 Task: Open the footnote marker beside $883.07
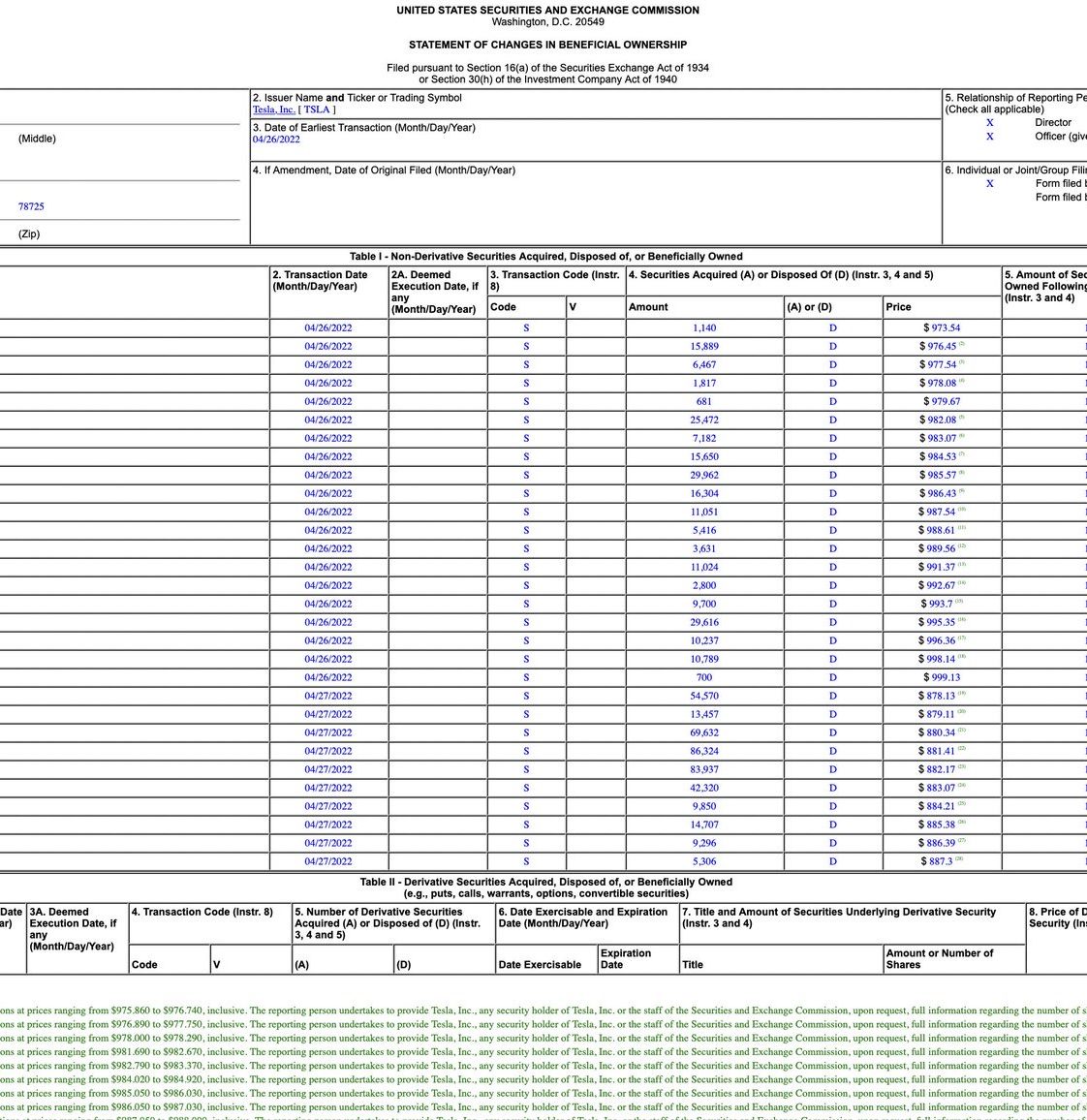click(961, 786)
